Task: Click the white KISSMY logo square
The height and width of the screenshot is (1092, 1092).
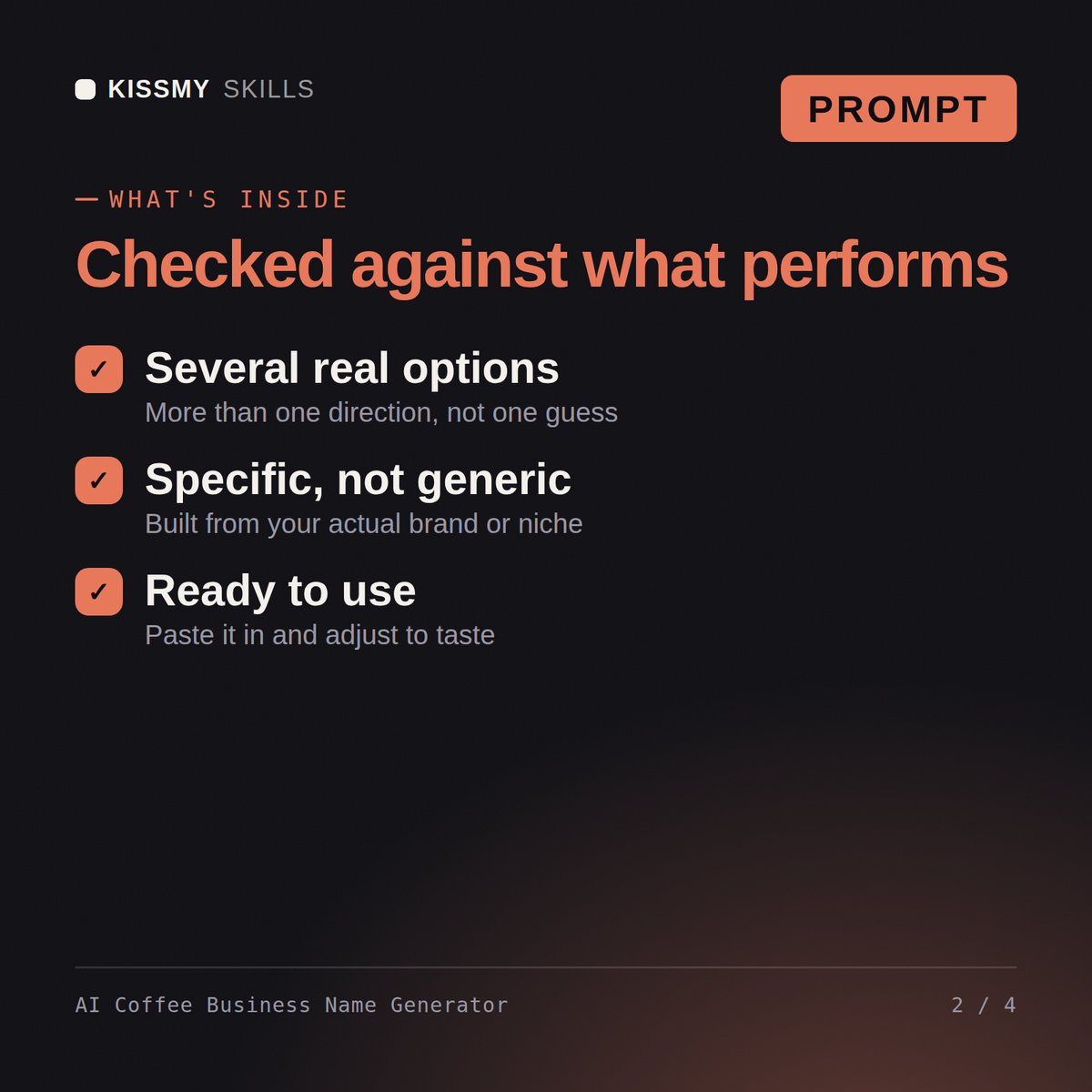Action: click(86, 89)
